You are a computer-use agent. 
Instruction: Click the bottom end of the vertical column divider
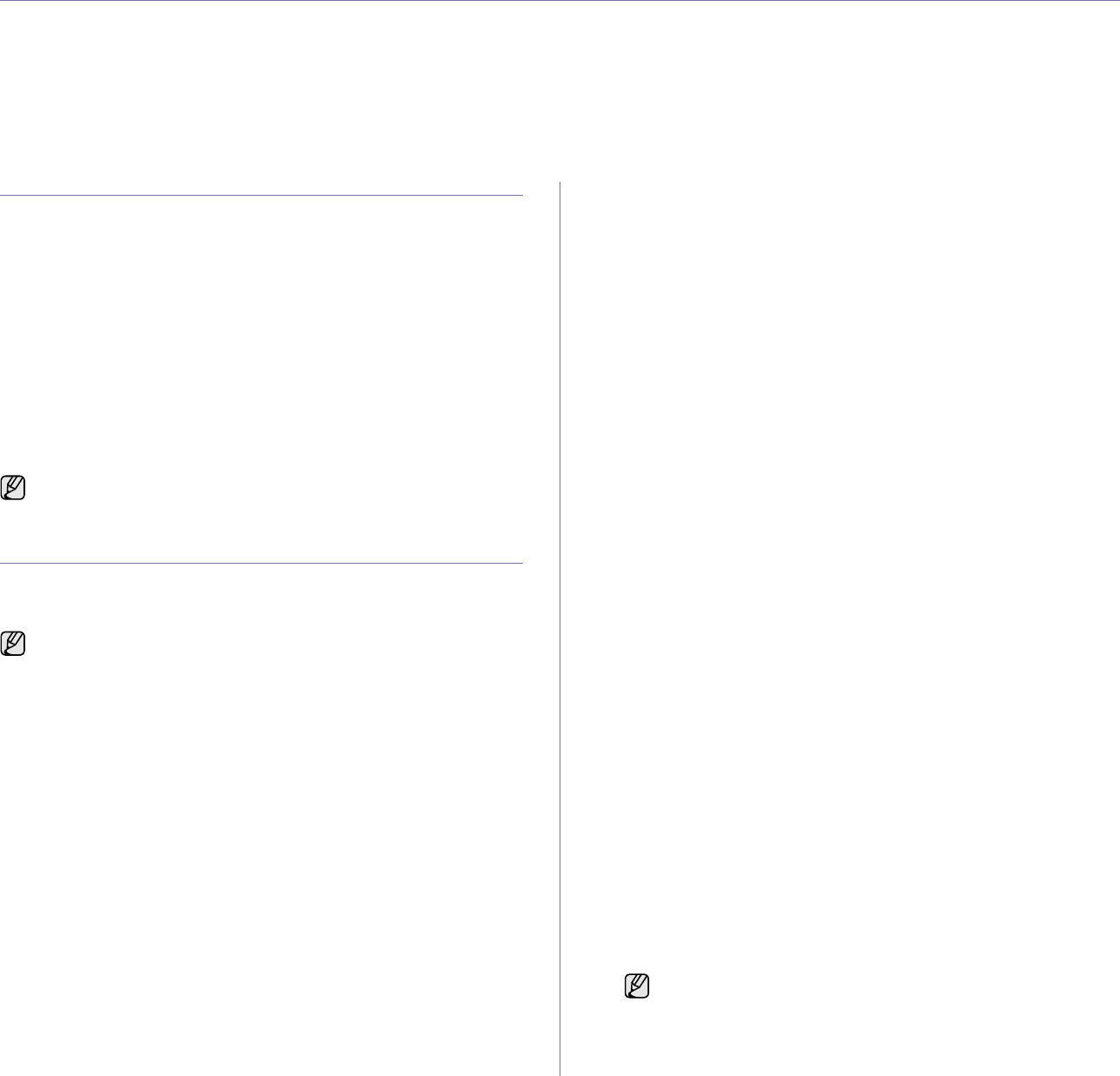tap(559, 1073)
